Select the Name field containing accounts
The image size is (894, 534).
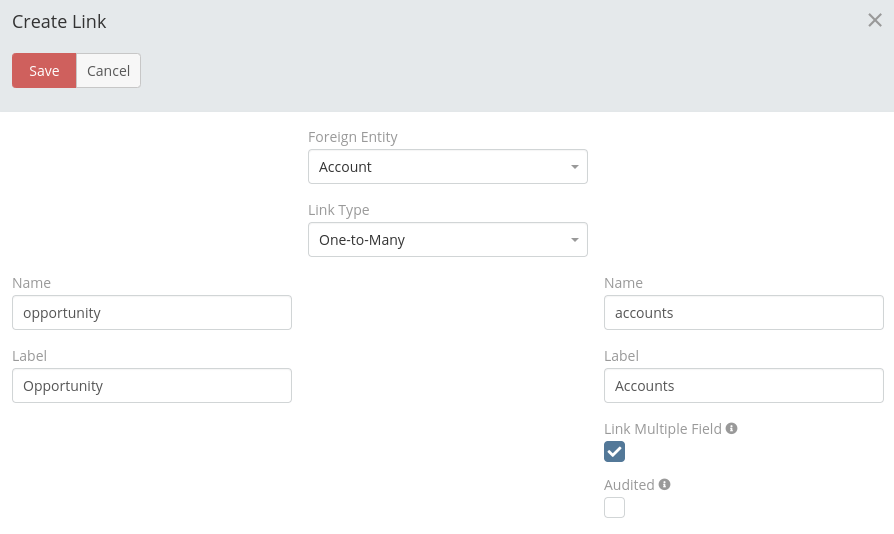[x=743, y=313]
